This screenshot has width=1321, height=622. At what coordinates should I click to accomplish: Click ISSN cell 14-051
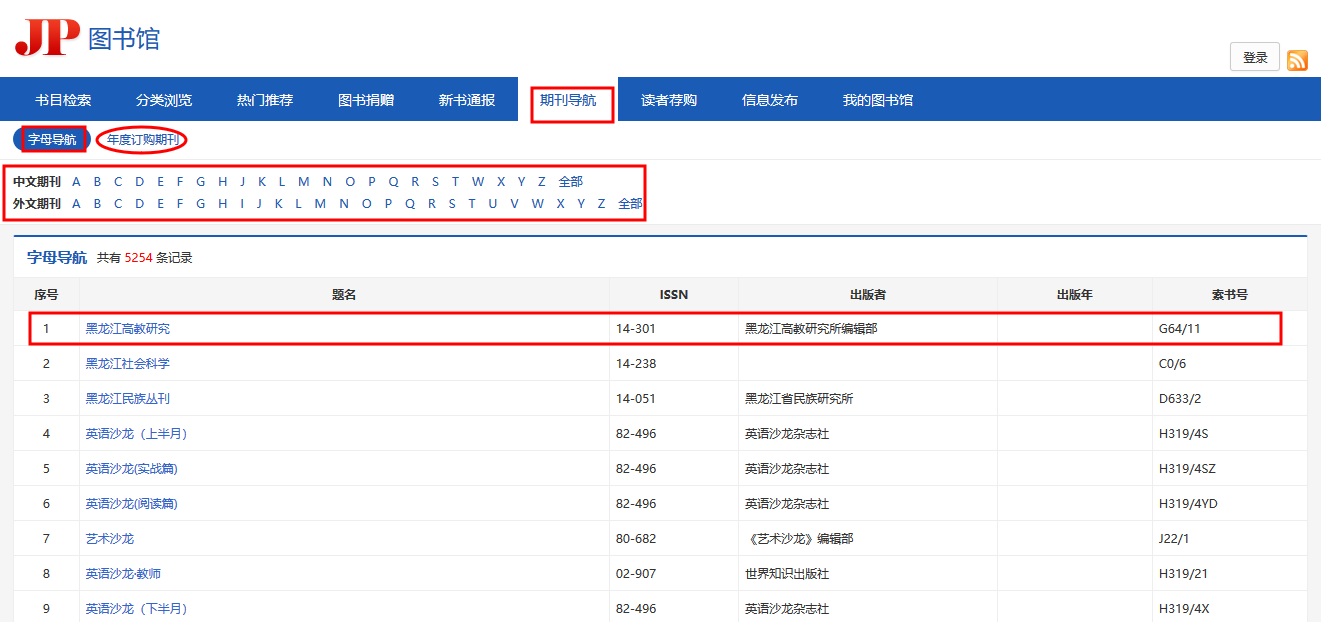[636, 399]
